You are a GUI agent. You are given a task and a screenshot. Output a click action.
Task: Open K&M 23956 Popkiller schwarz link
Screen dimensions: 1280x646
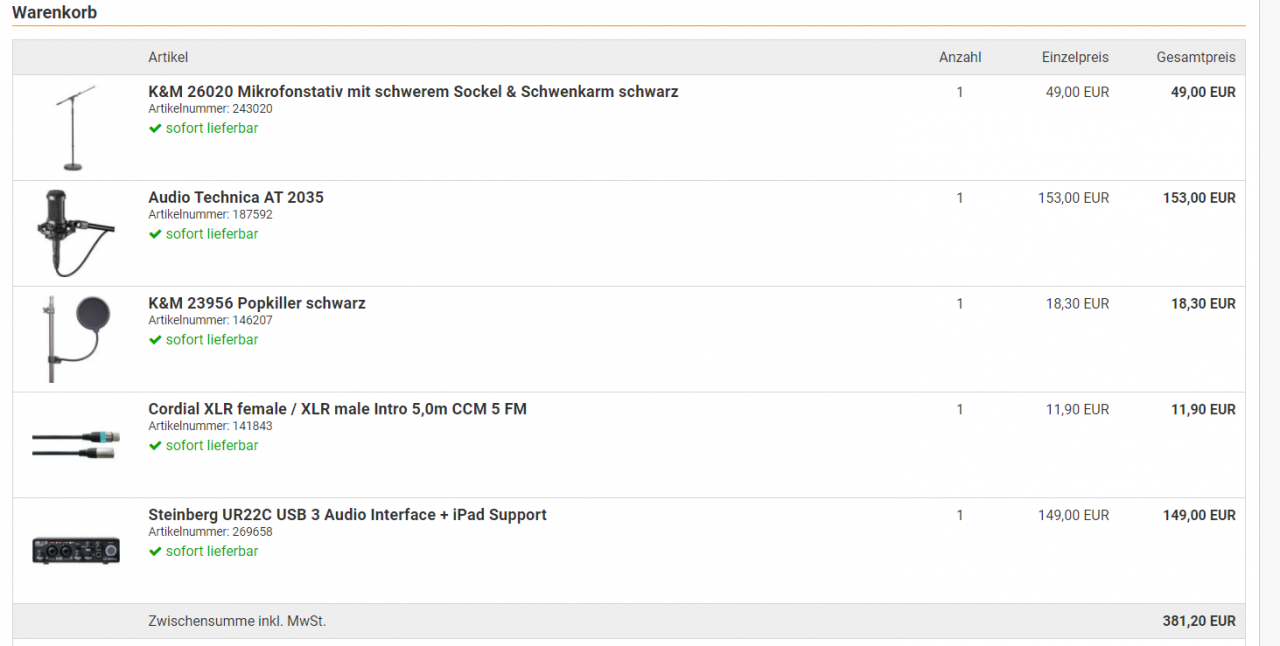tap(257, 303)
